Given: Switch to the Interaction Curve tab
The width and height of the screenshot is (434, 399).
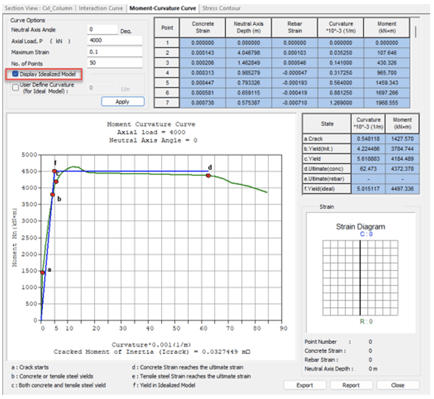Looking at the screenshot, I should pos(101,8).
